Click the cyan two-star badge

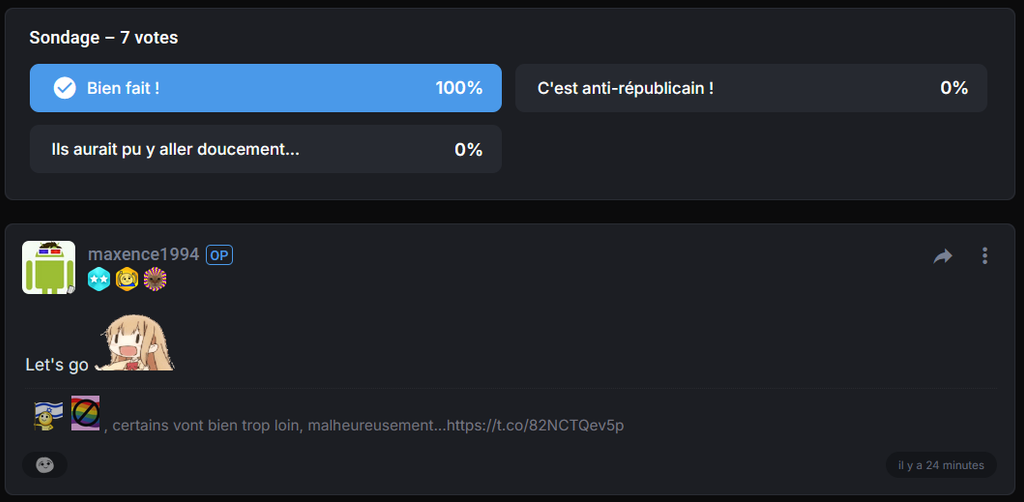coord(99,279)
